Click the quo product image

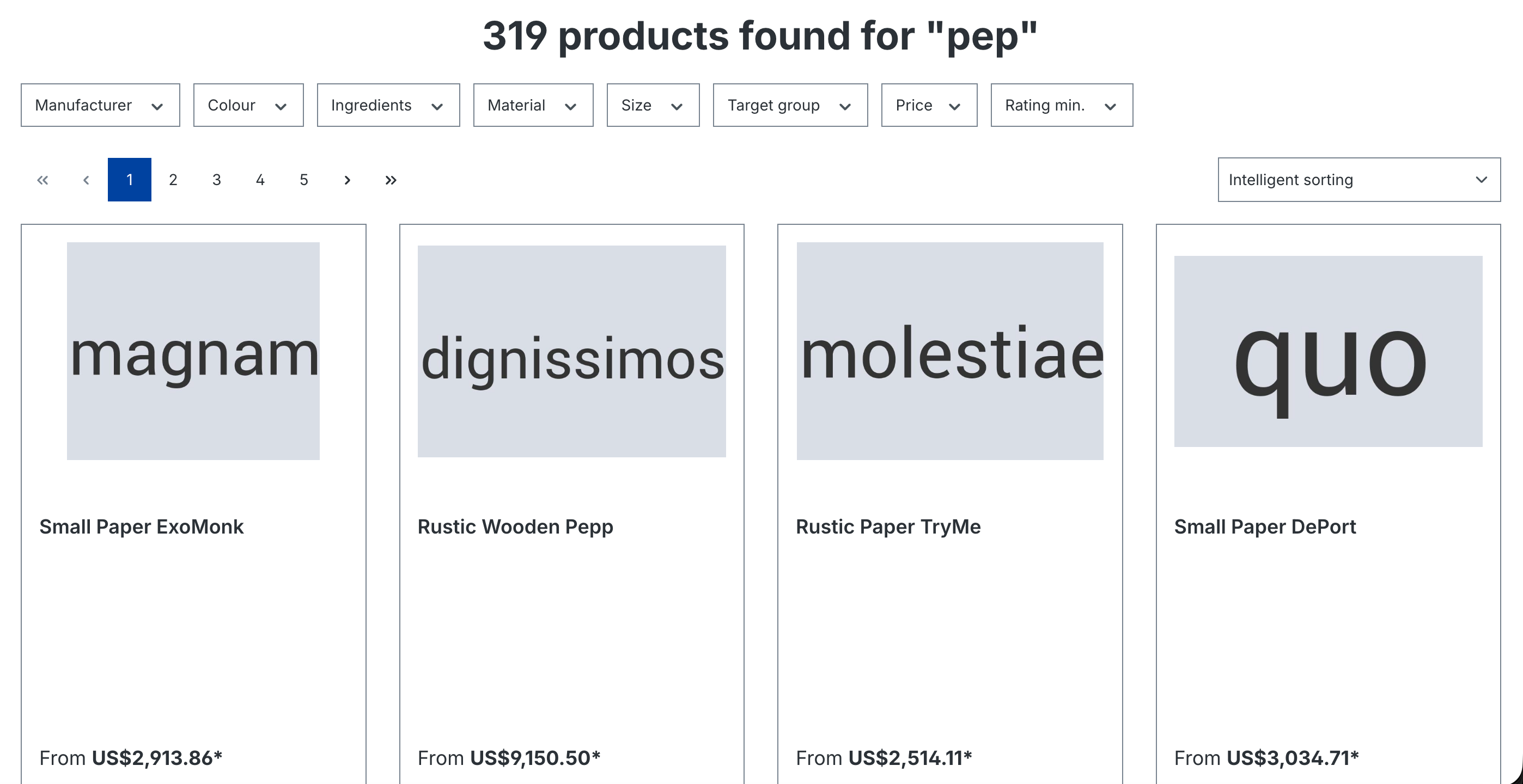point(1328,351)
